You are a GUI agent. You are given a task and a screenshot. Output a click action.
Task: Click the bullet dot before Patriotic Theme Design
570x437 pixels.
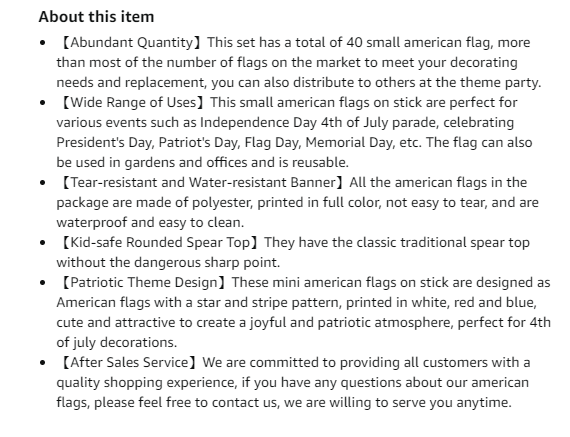click(x=43, y=283)
